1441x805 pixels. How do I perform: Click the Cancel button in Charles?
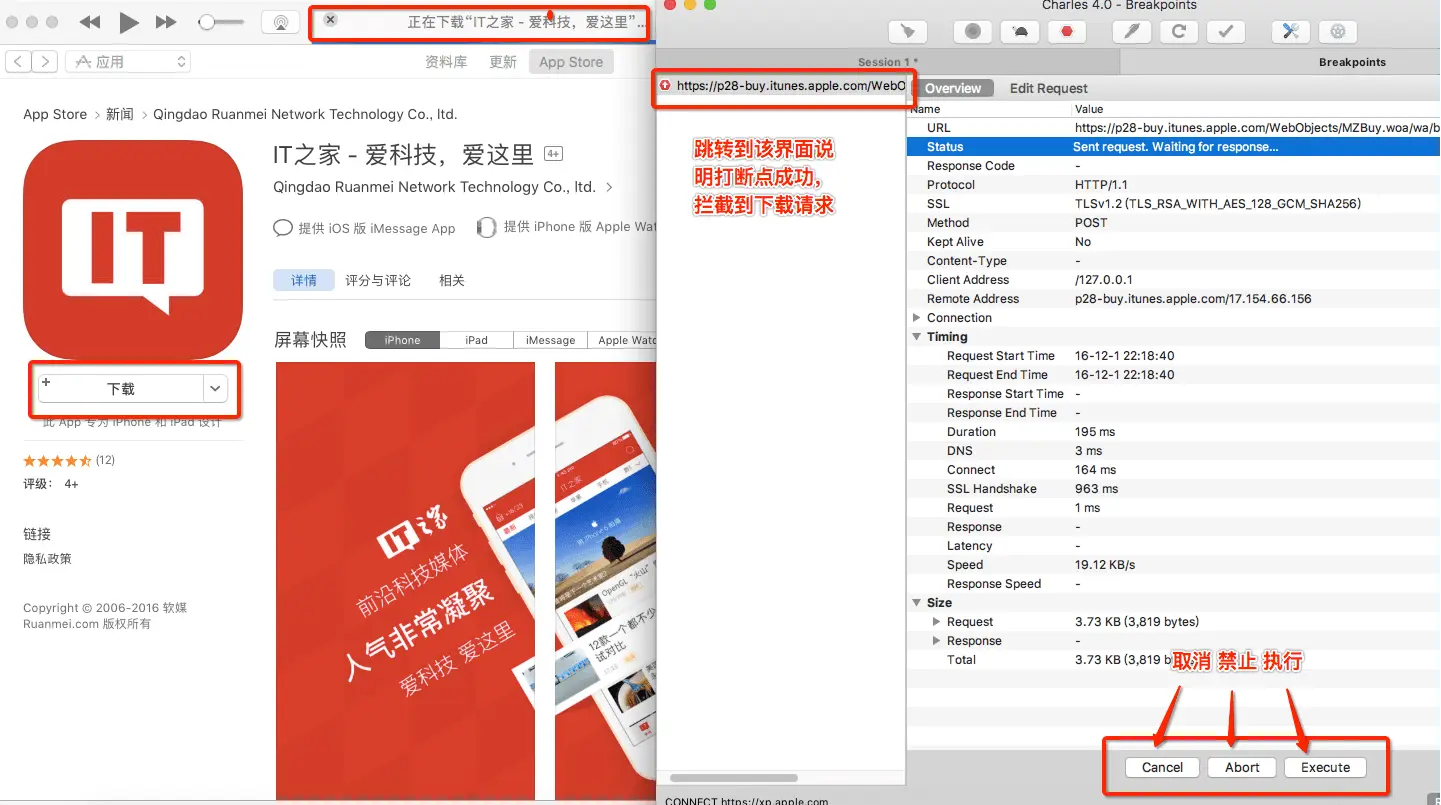(1162, 767)
